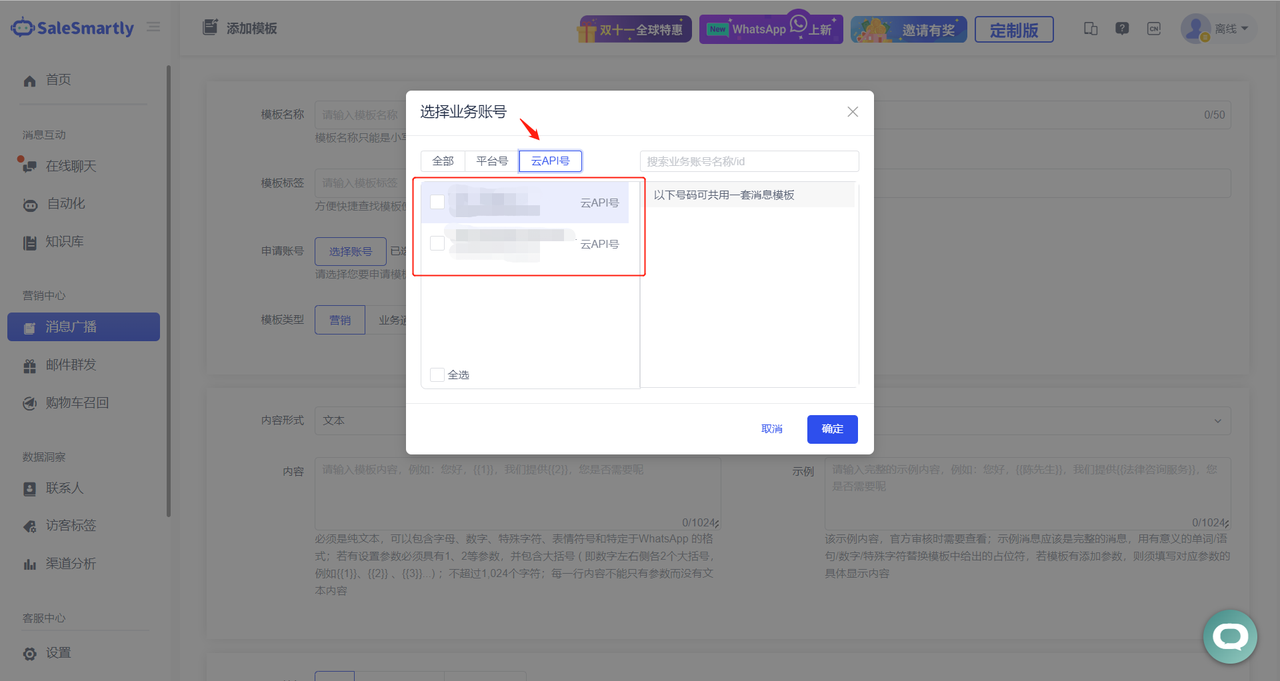This screenshot has width=1280, height=681.
Task: Click 取消 to cancel the dialog
Action: coord(771,429)
